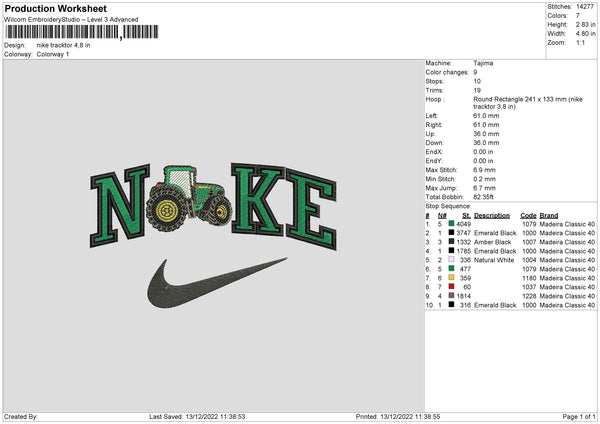Image resolution: width=600 pixels, height=424 pixels.
Task: Click the green swatch in stop row 6
Action: (x=452, y=269)
